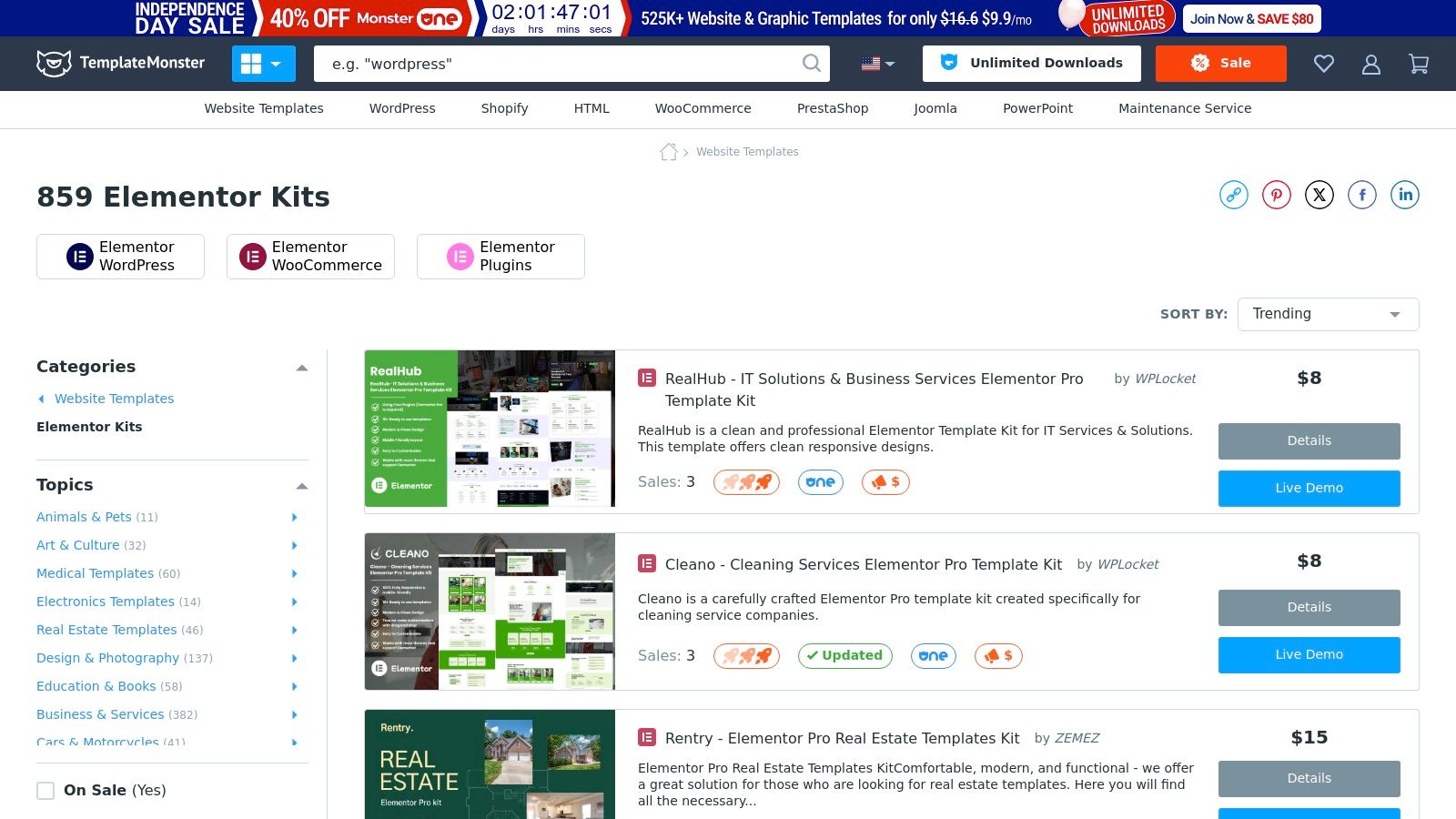Open Business & Services topic
Image resolution: width=1456 pixels, height=819 pixels.
pyautogui.click(x=100, y=714)
